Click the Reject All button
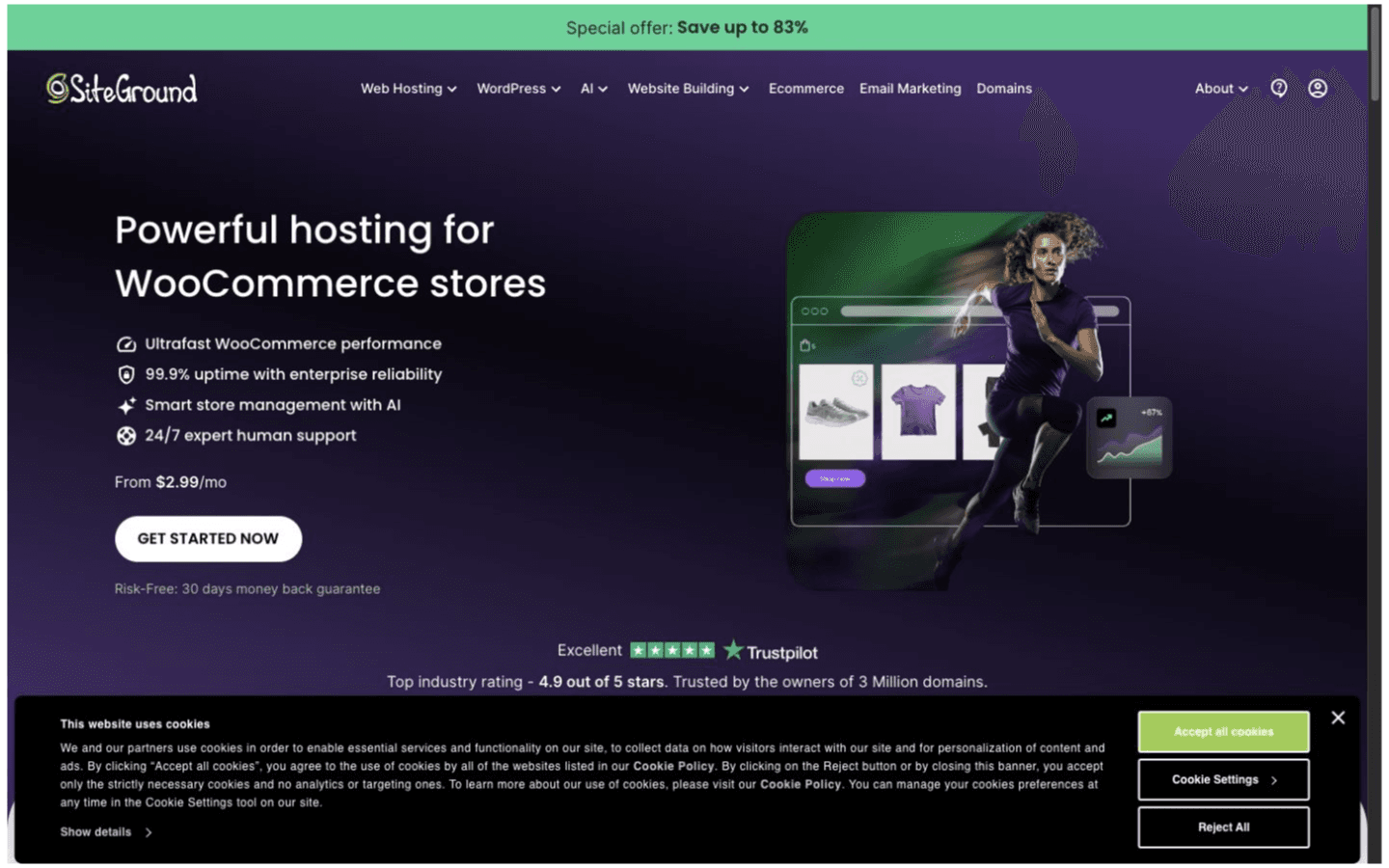1389x868 pixels. (x=1223, y=827)
